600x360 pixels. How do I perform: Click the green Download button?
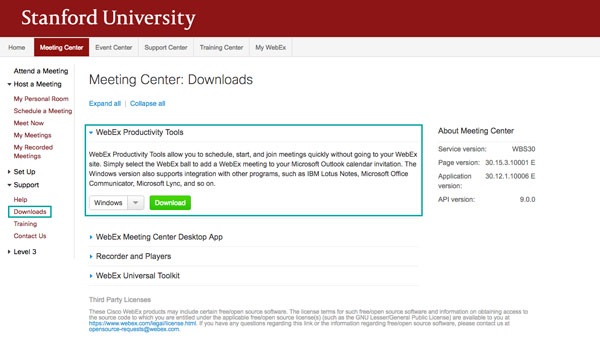pyautogui.click(x=170, y=203)
